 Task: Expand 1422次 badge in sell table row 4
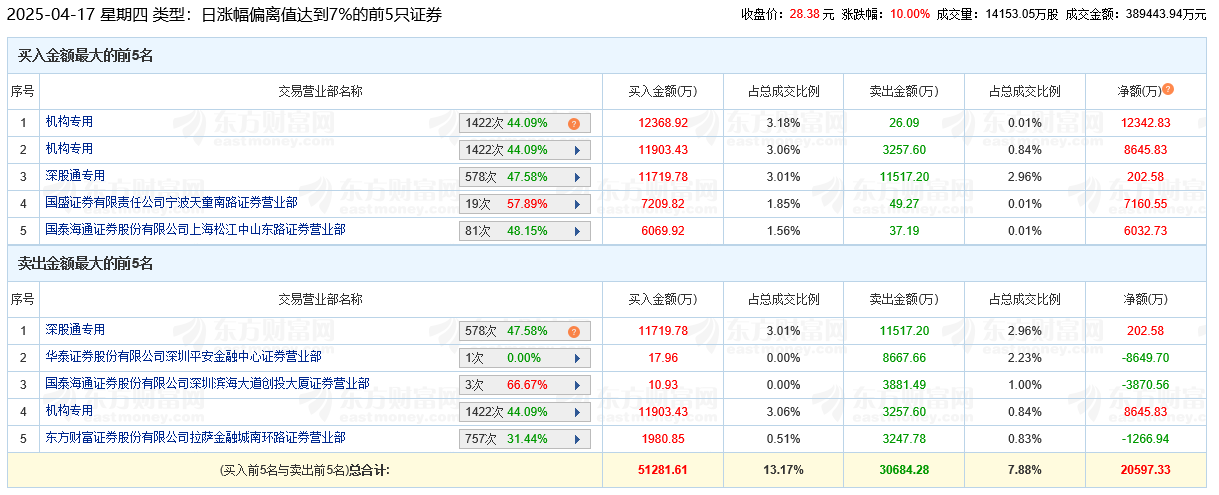(577, 412)
